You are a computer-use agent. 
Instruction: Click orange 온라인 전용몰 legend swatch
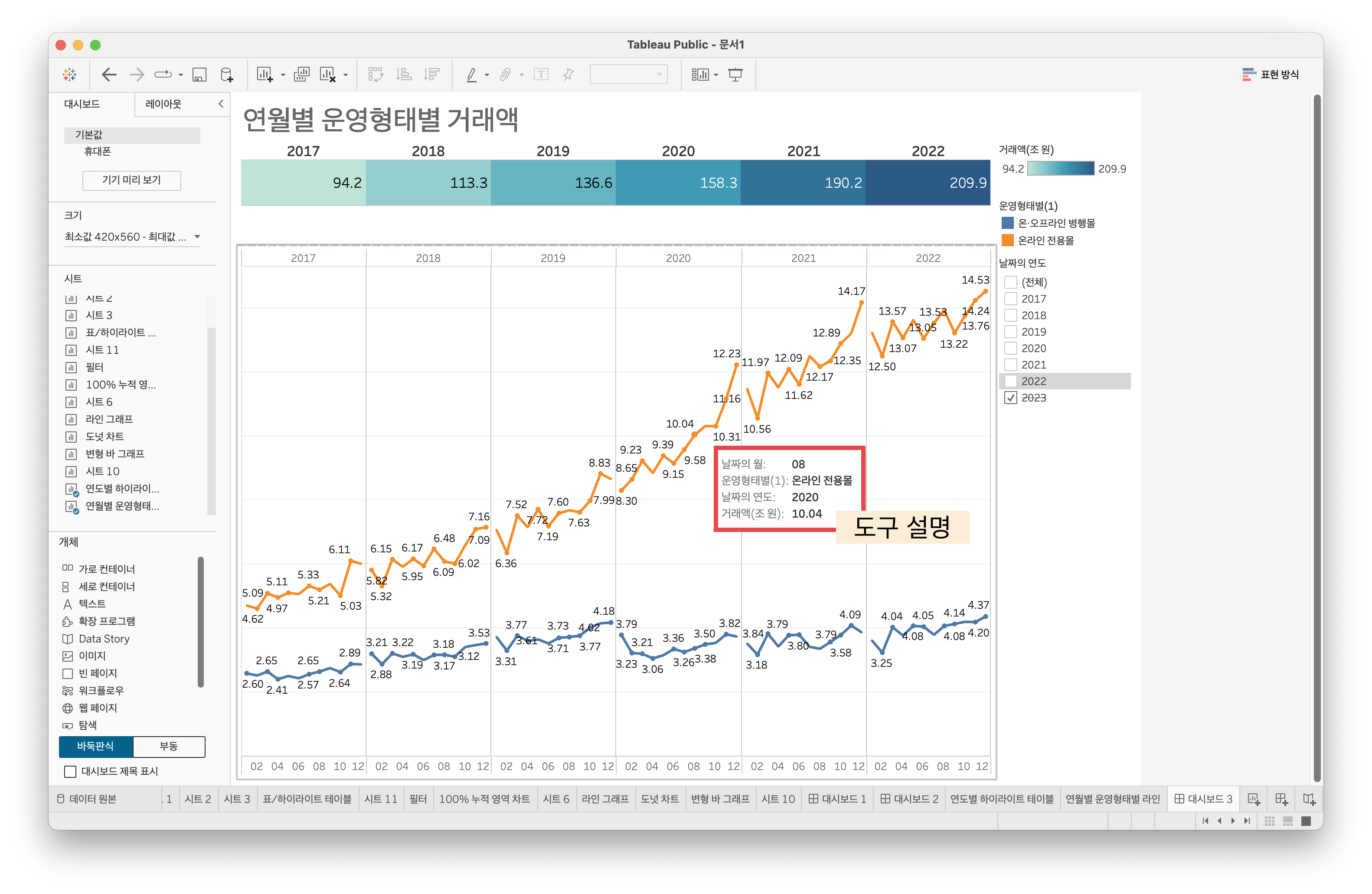pyautogui.click(x=1008, y=240)
